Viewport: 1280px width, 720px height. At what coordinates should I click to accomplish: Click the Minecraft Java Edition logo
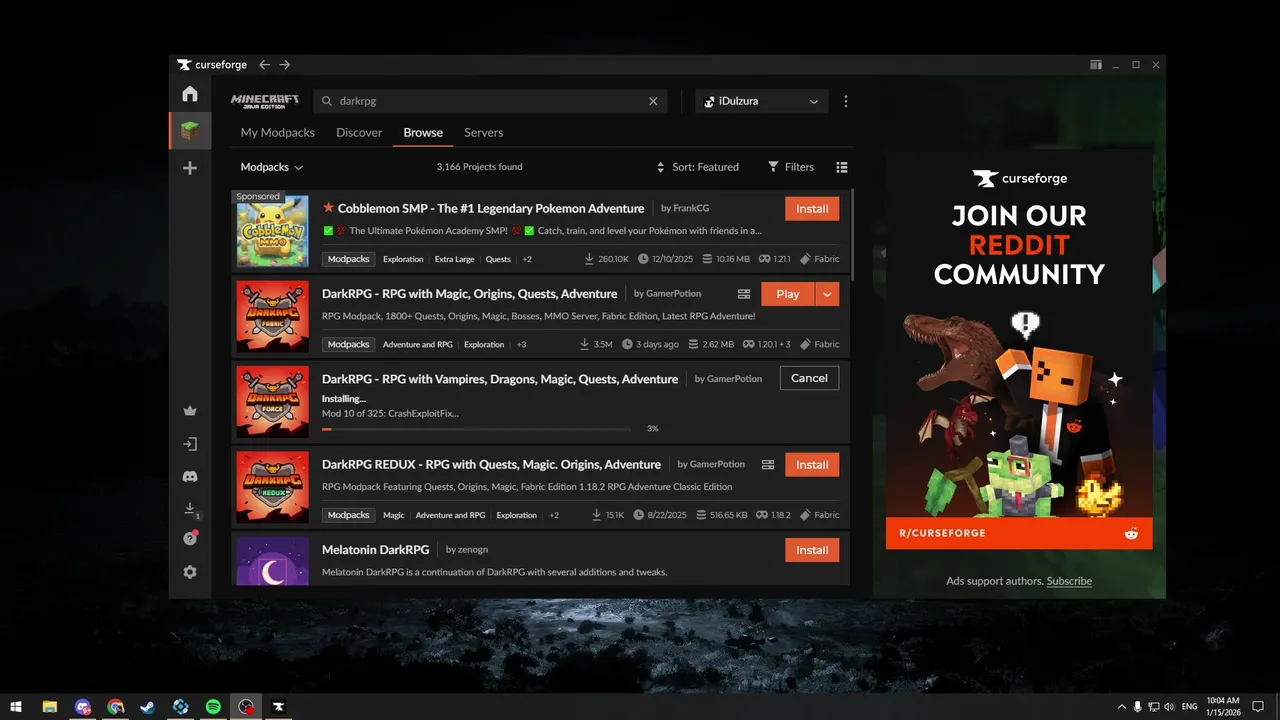pos(265,101)
